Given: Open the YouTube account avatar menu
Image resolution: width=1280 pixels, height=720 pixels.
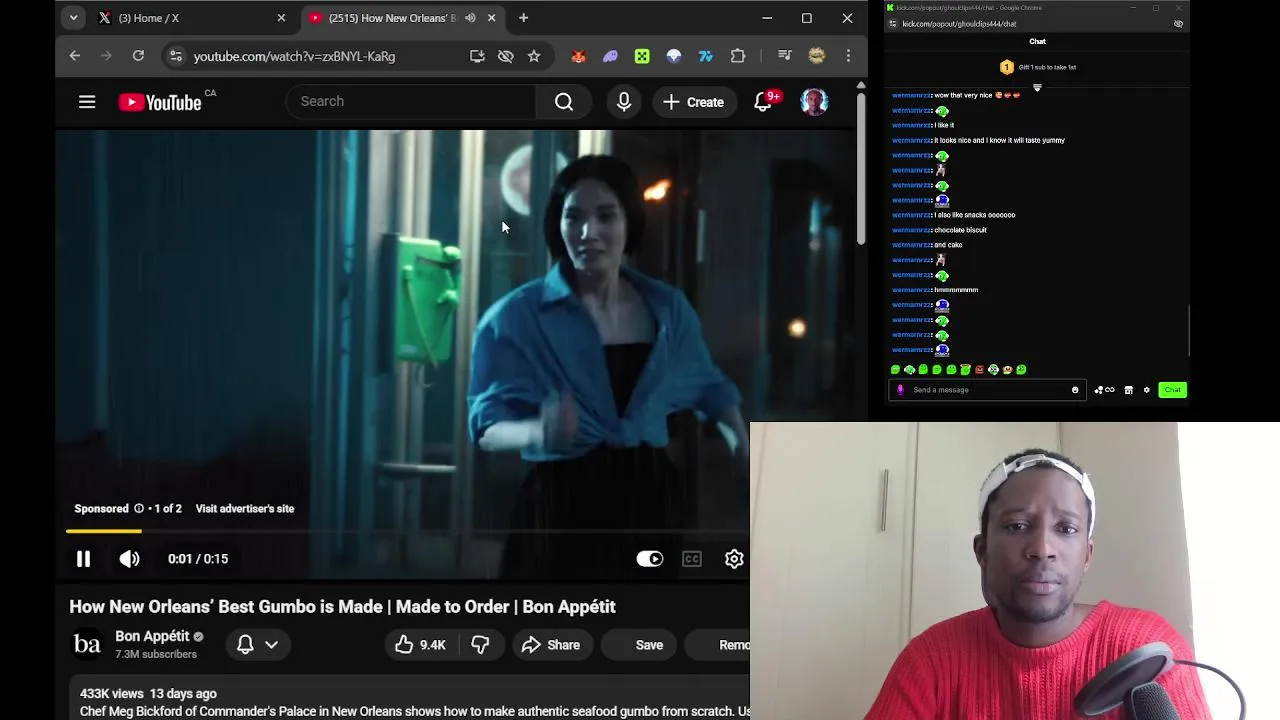Looking at the screenshot, I should pos(814,102).
